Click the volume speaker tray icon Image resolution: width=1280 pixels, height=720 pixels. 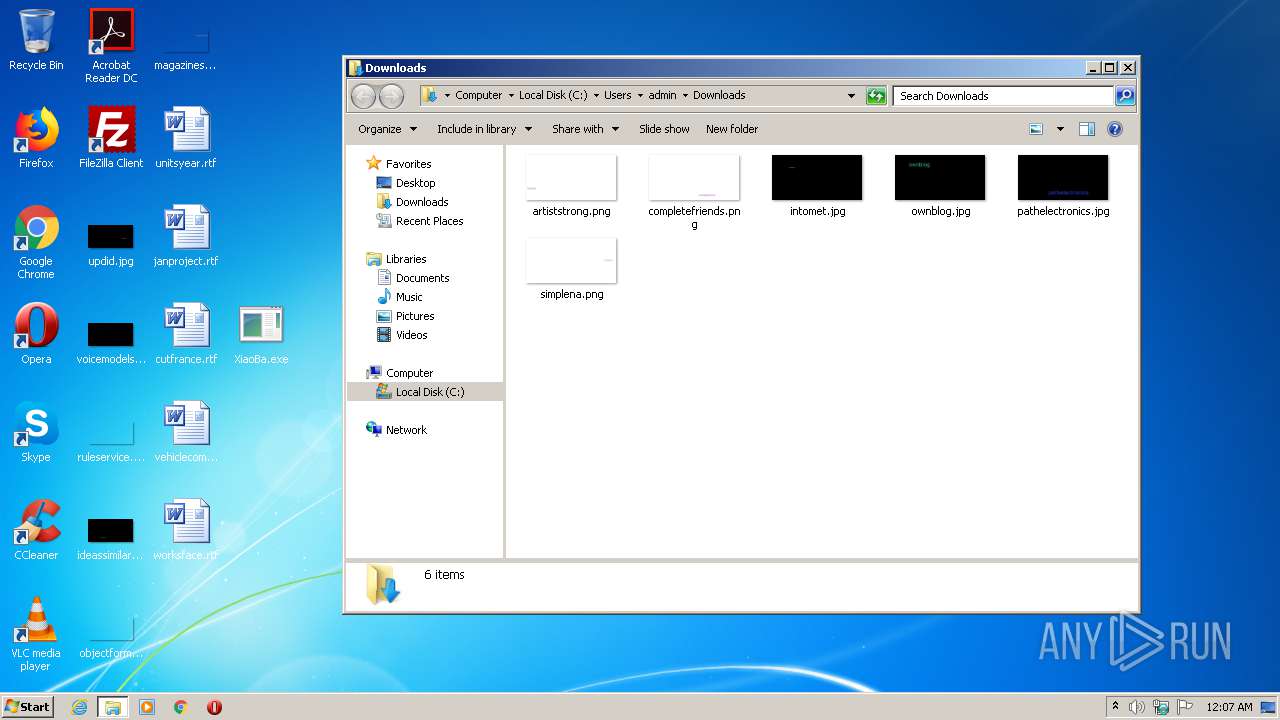[x=1137, y=707]
